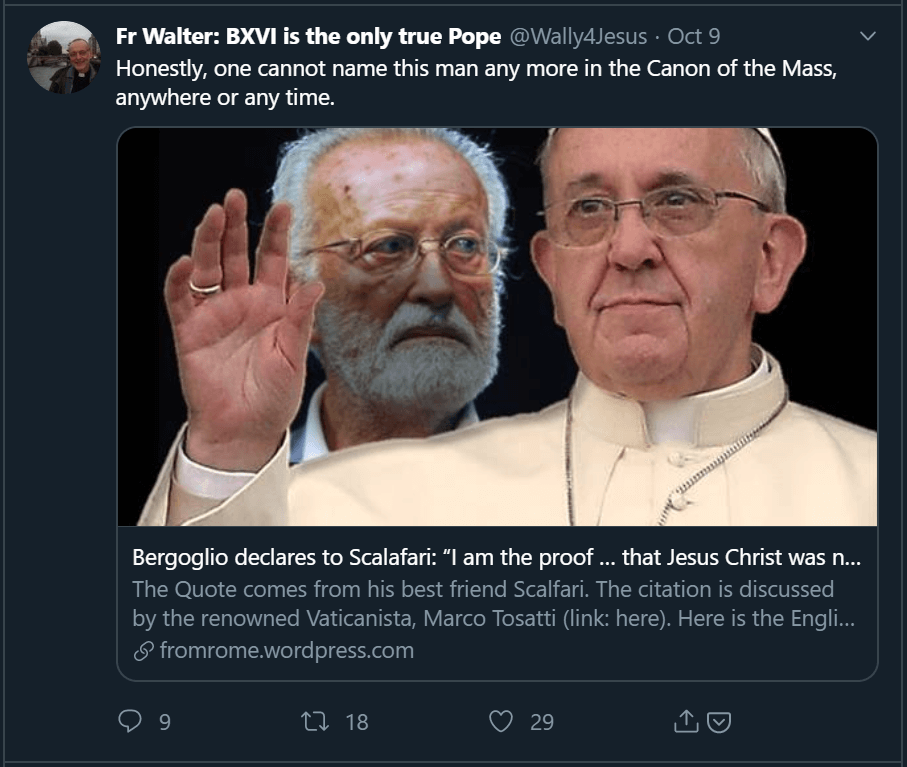Click the like count 29
Screen dimensions: 907x767
[x=542, y=722]
